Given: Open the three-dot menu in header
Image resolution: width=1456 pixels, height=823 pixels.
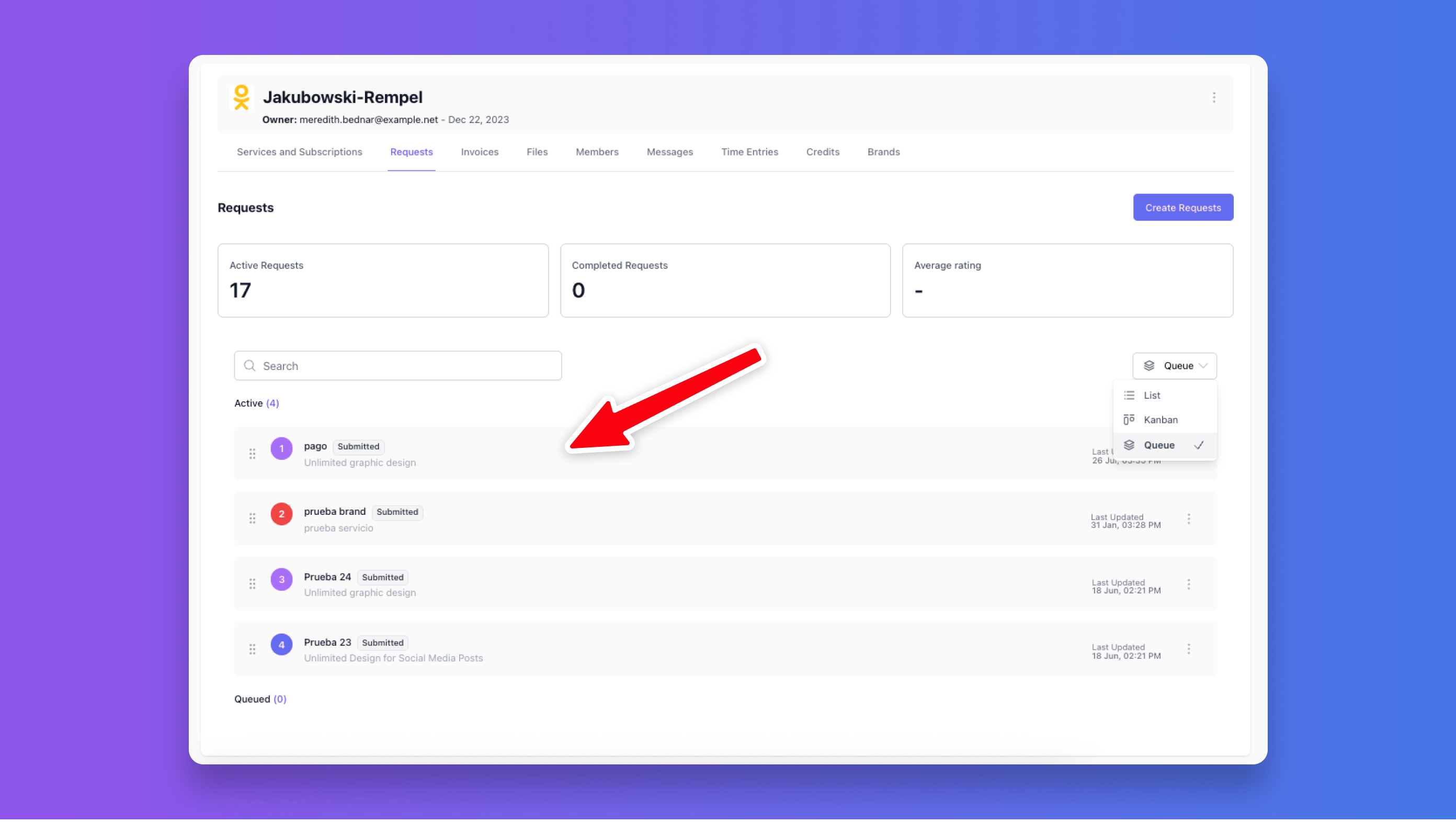Looking at the screenshot, I should tap(1213, 97).
